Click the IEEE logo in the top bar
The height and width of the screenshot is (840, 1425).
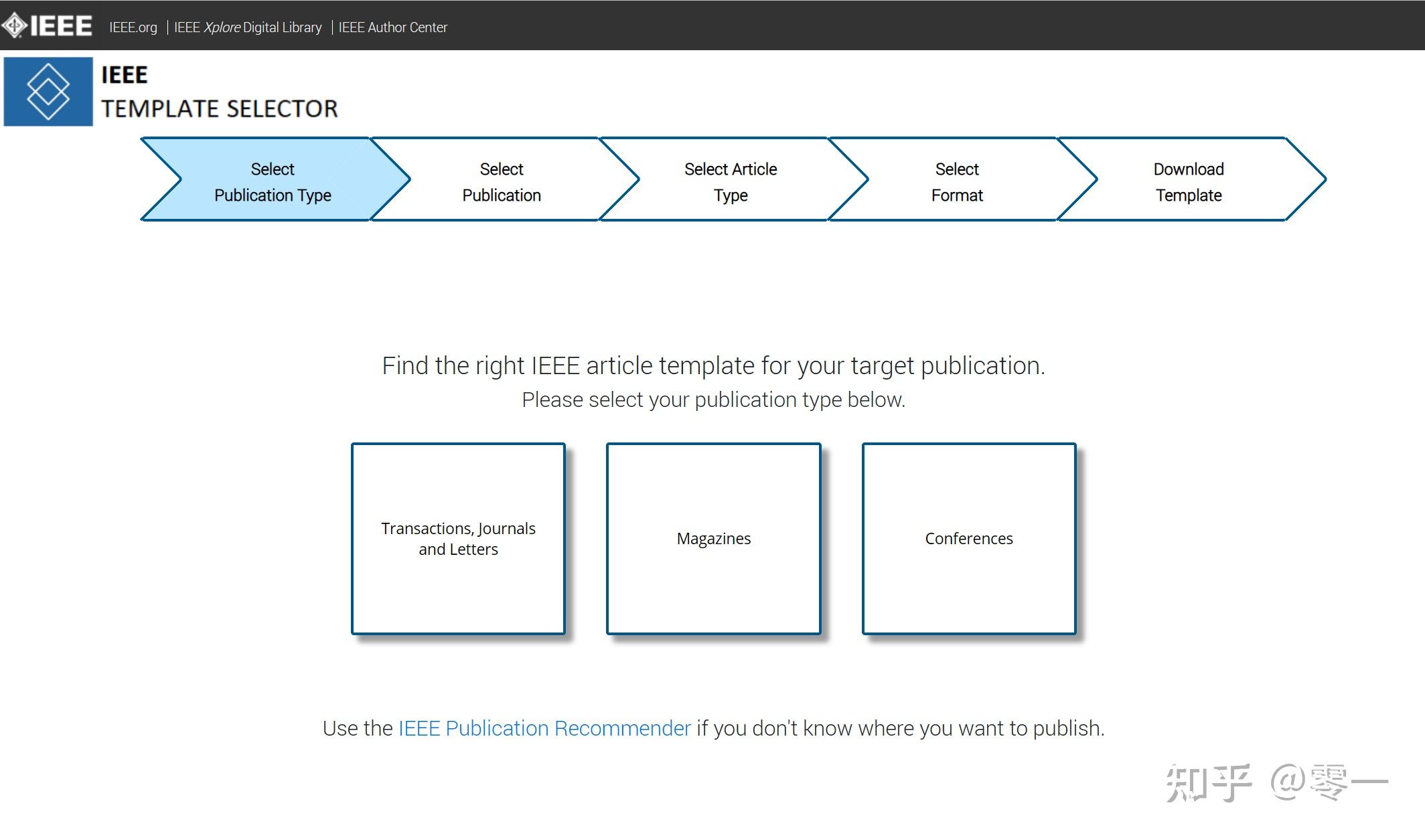coord(47,26)
